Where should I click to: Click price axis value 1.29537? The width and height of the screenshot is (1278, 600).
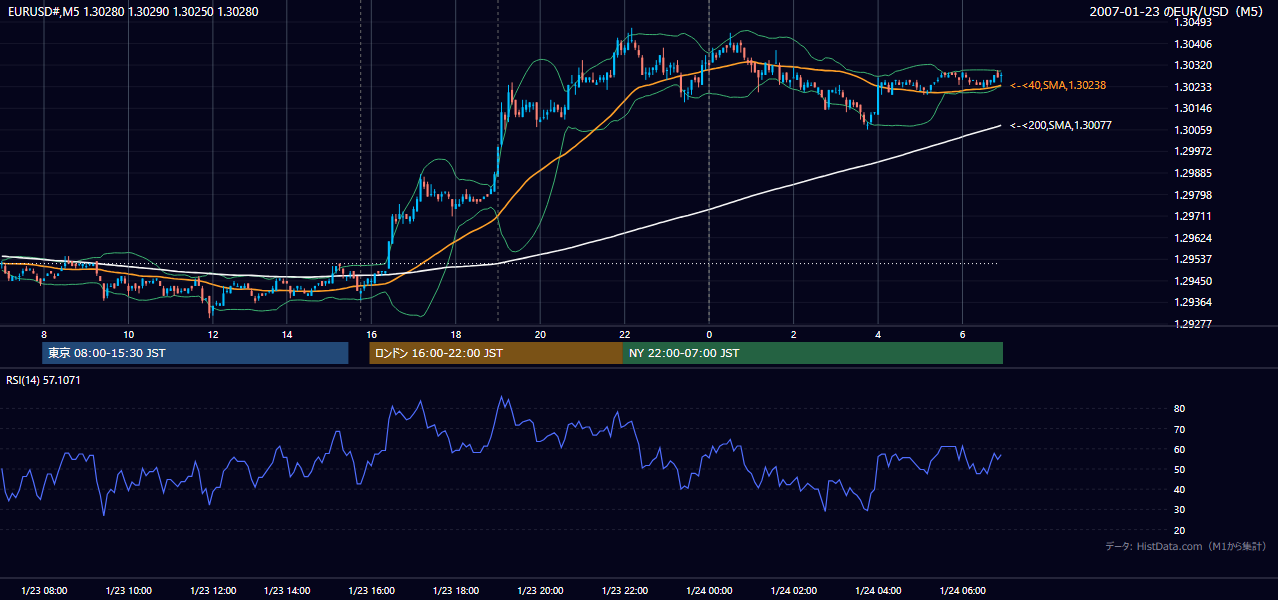[x=1193, y=259]
